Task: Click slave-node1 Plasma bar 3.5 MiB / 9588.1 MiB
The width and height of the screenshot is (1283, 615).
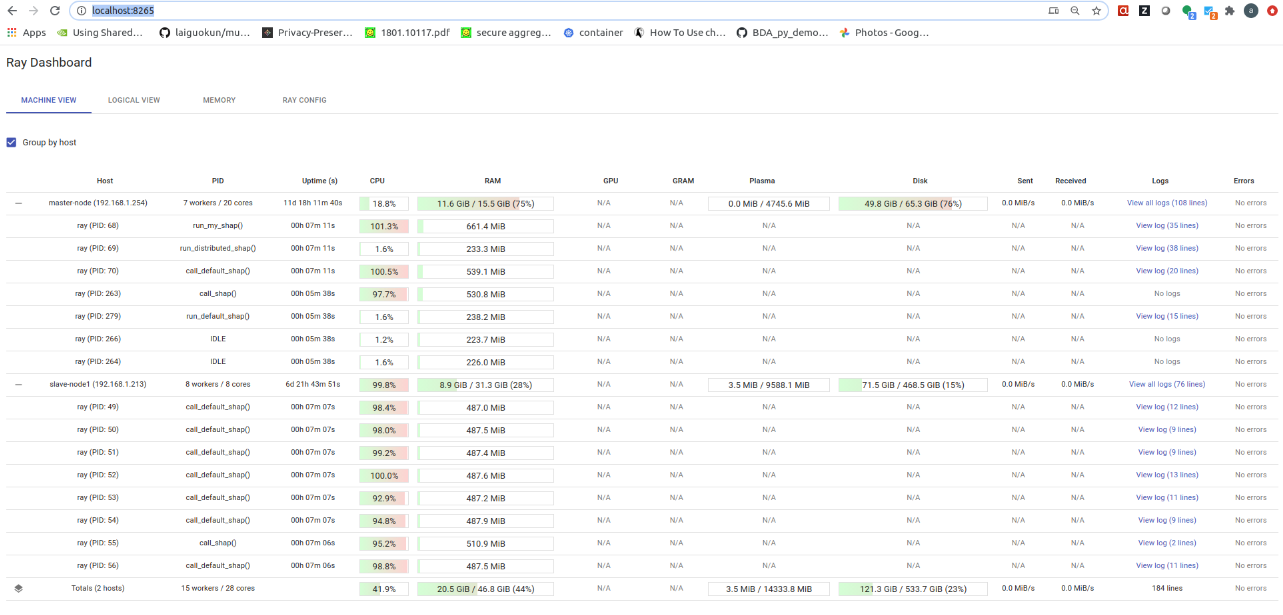Action: coord(769,384)
